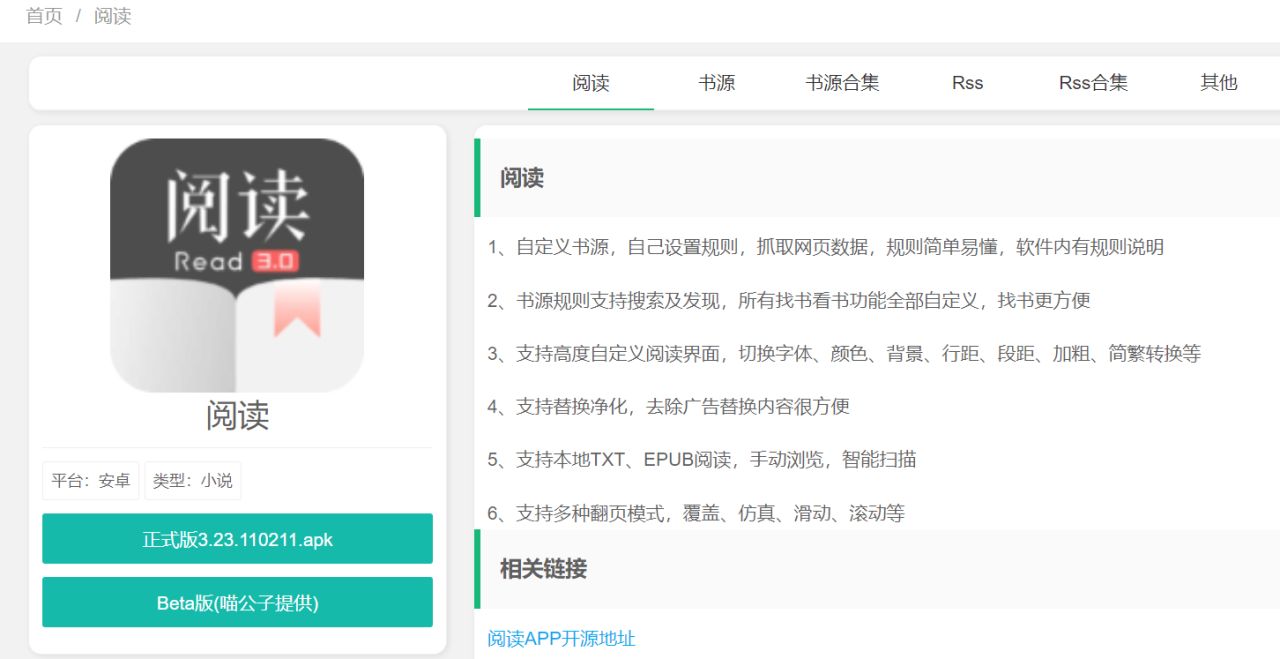Click the 相关链接 section heading
This screenshot has width=1280, height=659.
[x=543, y=569]
